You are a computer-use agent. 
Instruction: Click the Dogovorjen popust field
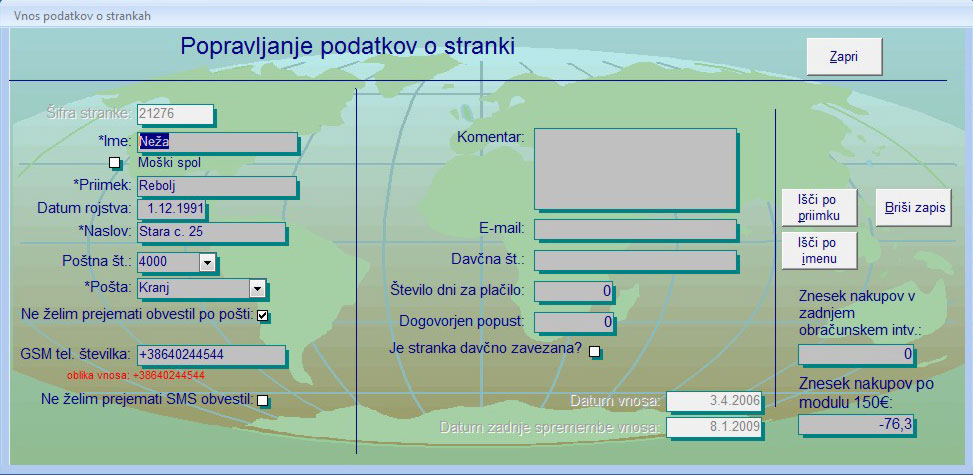[x=575, y=322]
